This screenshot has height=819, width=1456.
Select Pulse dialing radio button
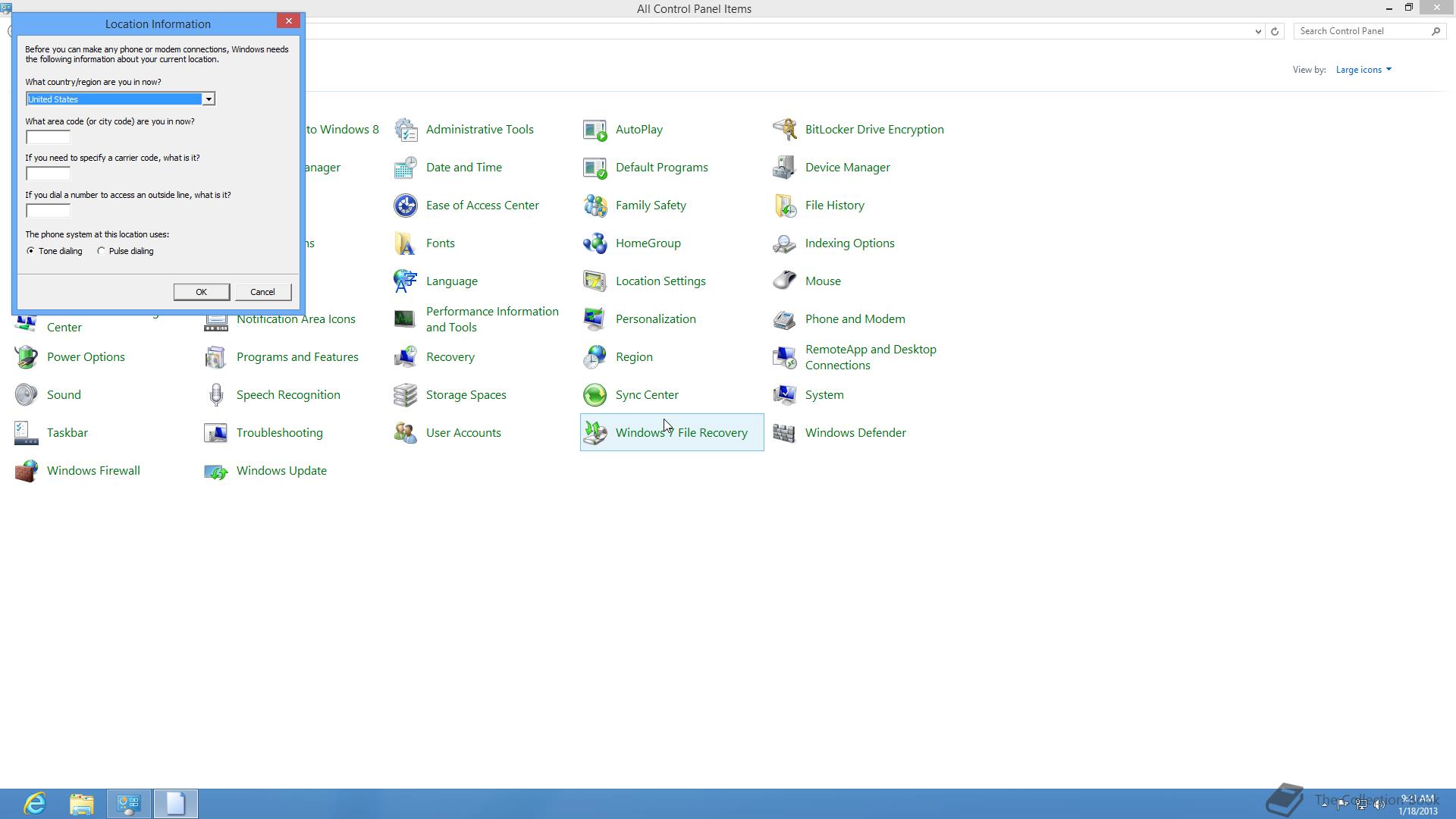pyautogui.click(x=101, y=251)
